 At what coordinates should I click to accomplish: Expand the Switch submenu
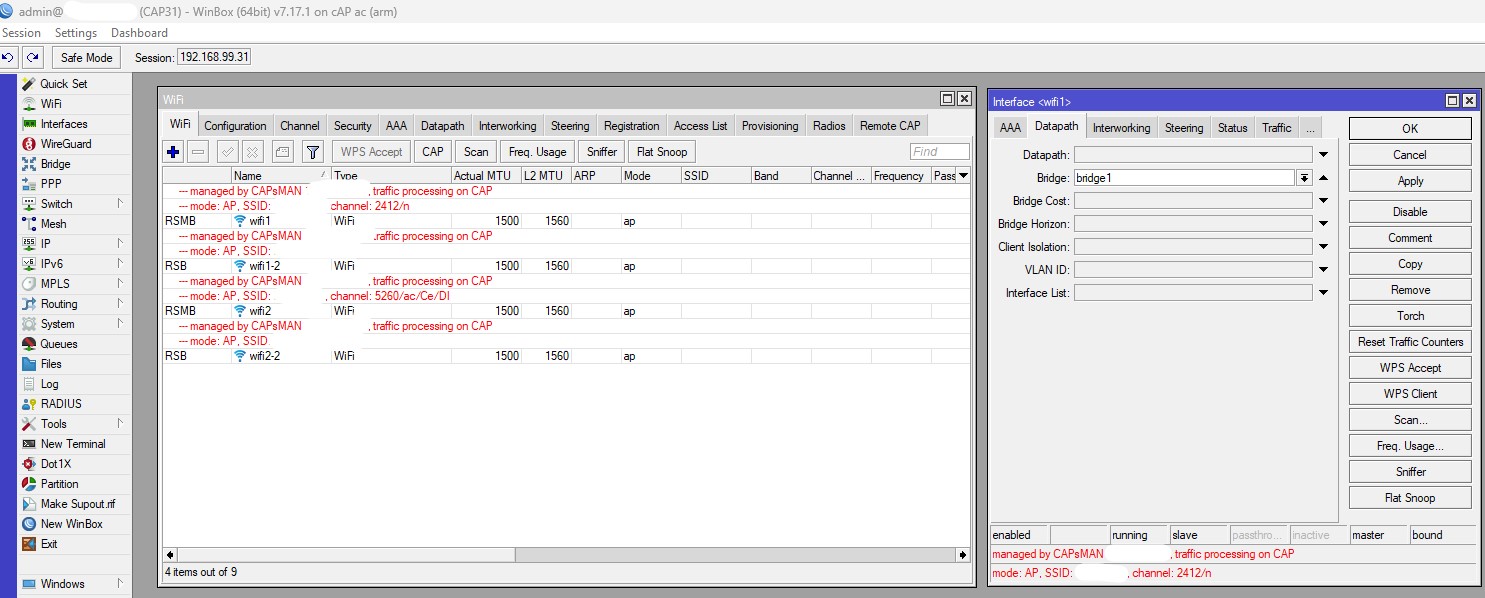120,204
